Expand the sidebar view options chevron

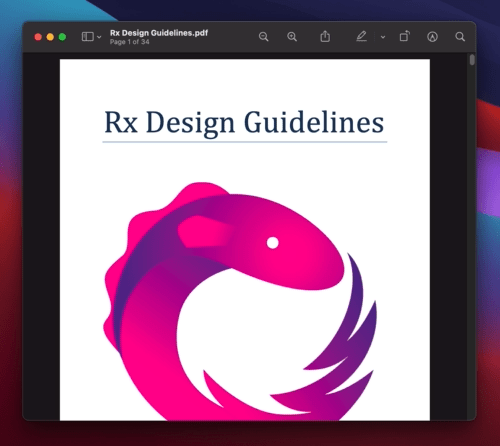tap(99, 37)
